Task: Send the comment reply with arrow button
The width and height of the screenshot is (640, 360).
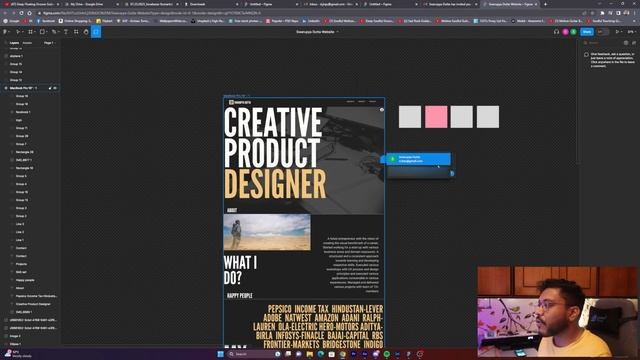Action: (452, 173)
